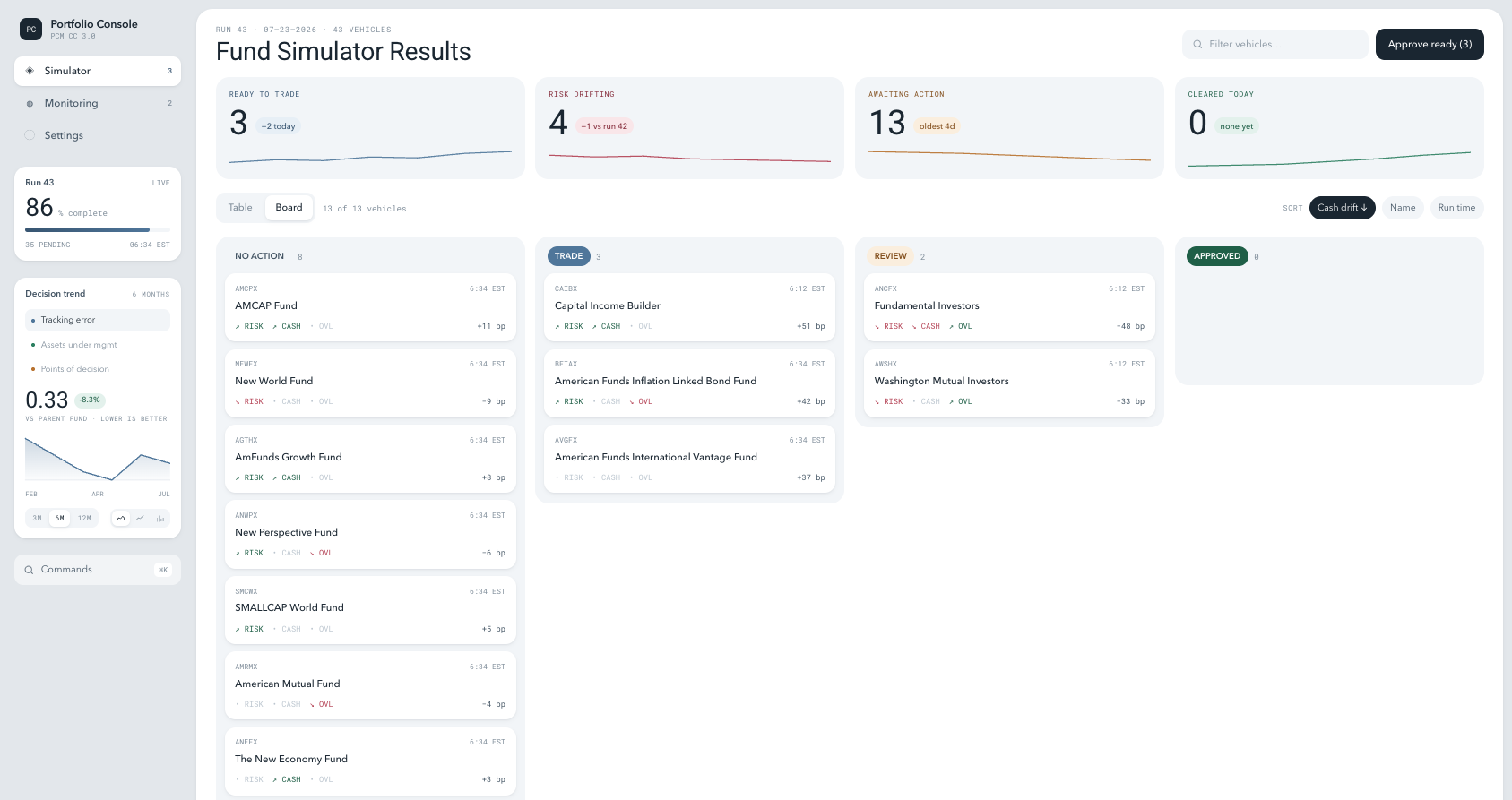Click OVL indicator on American Mutual Fund
1512x800 pixels.
click(321, 704)
